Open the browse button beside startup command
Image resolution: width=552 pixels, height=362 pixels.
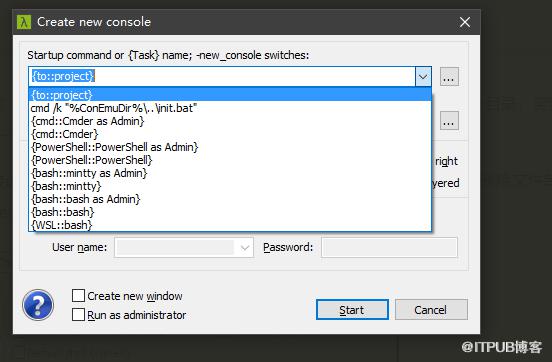click(x=449, y=76)
